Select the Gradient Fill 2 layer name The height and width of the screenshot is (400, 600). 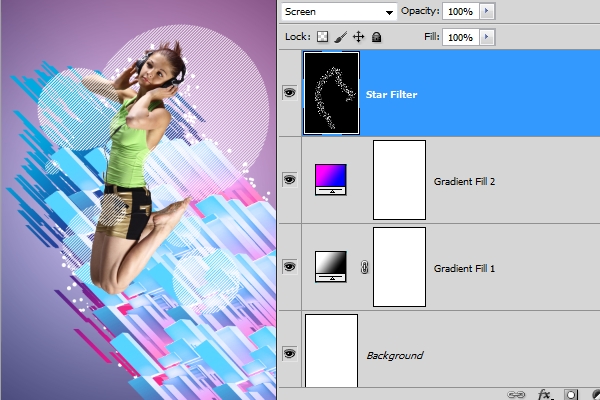[x=466, y=183]
